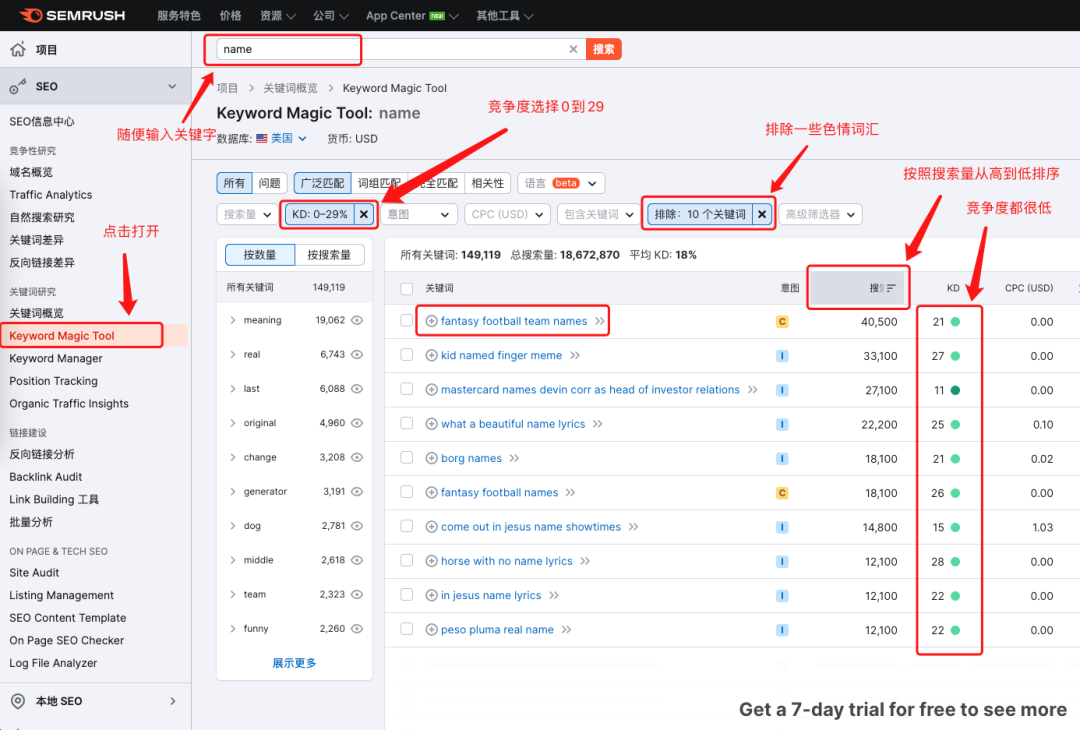The image size is (1080, 730).
Task: Click the 搜索 search button
Action: point(604,48)
